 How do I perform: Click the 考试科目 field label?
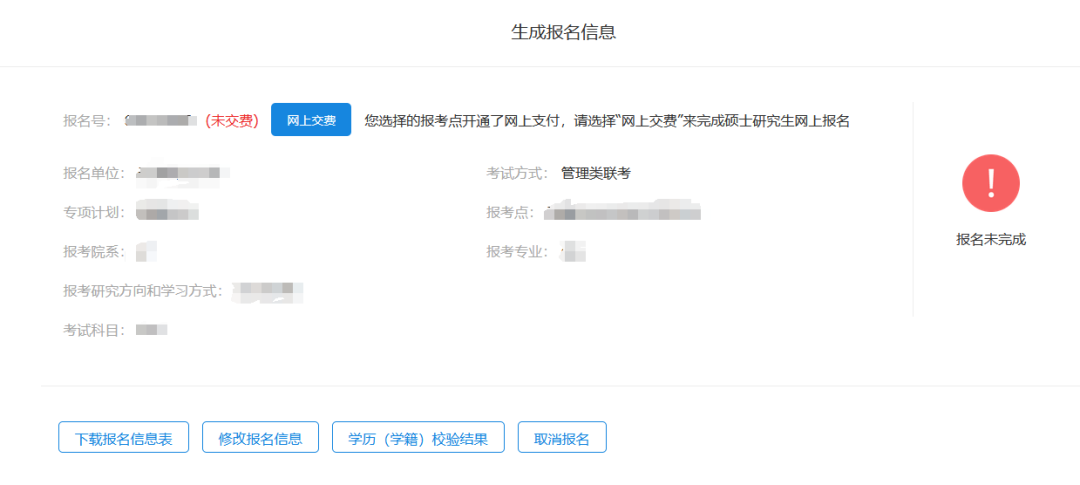[93, 330]
